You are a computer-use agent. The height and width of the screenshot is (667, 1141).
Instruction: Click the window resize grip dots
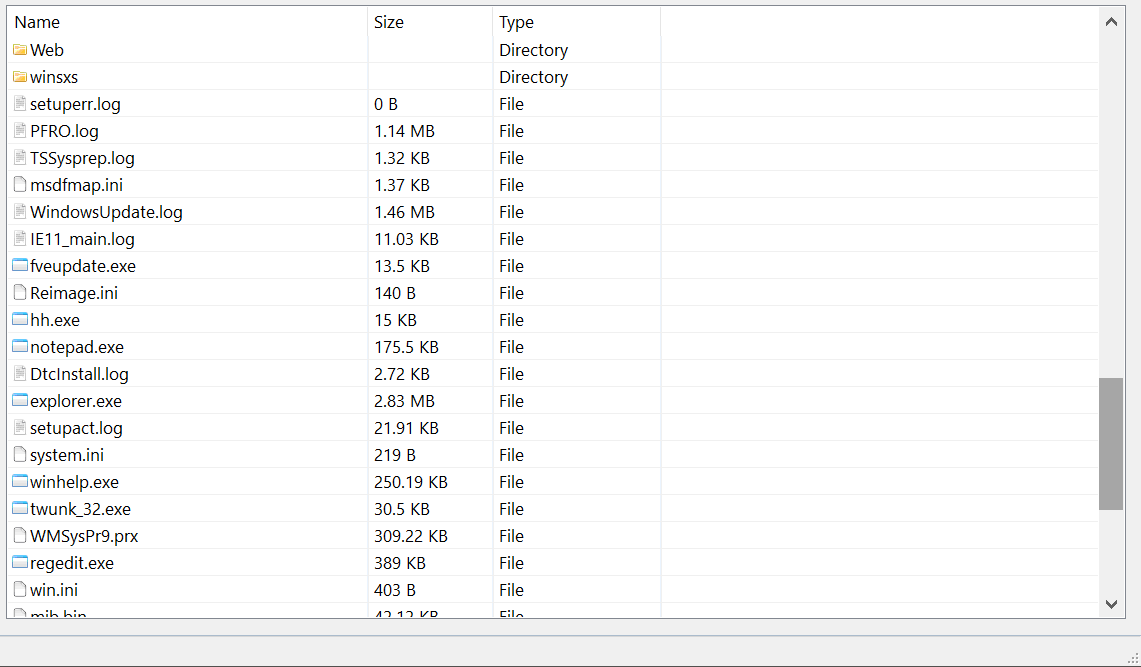(1133, 658)
